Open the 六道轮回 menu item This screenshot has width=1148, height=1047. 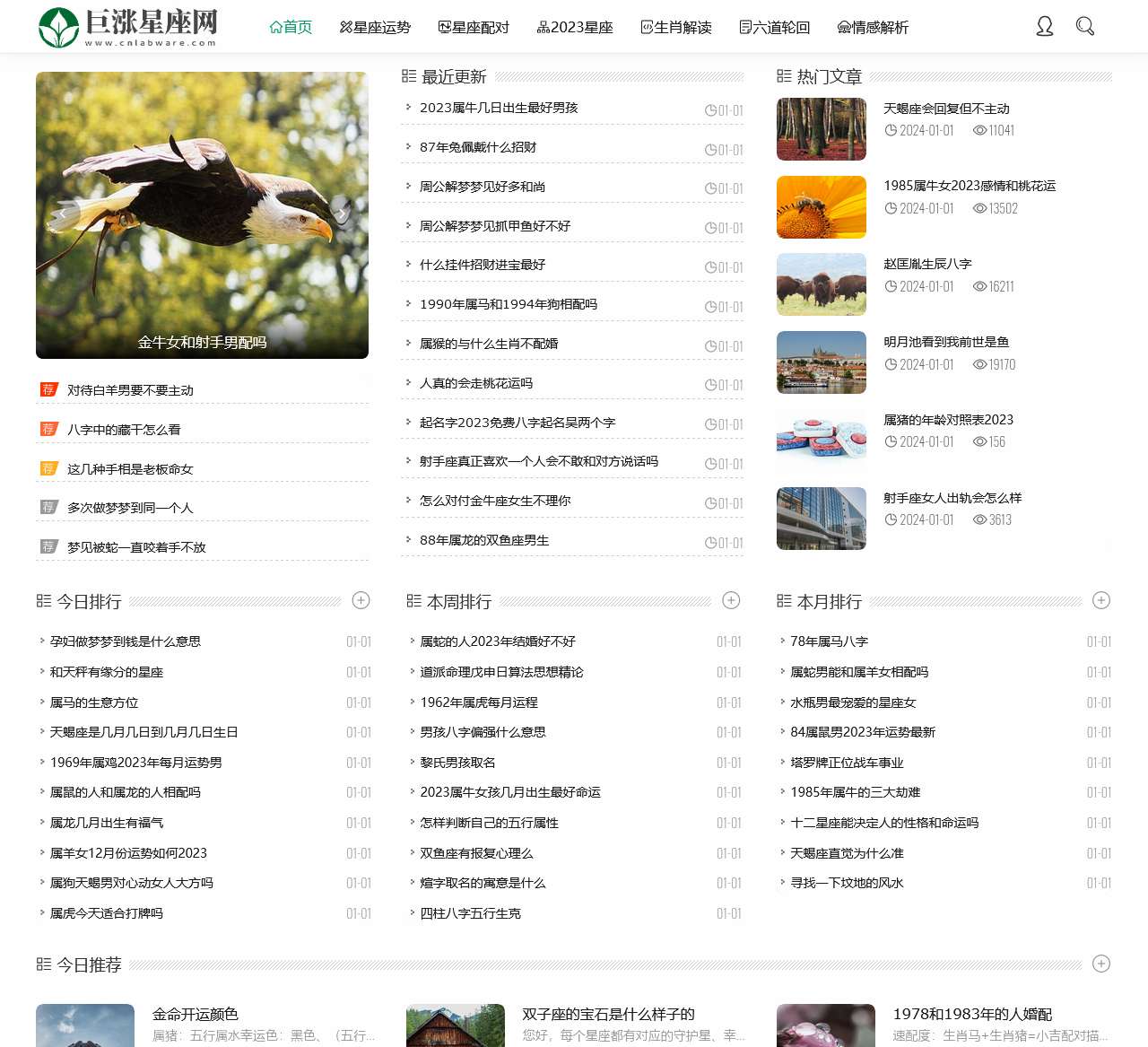click(x=777, y=27)
